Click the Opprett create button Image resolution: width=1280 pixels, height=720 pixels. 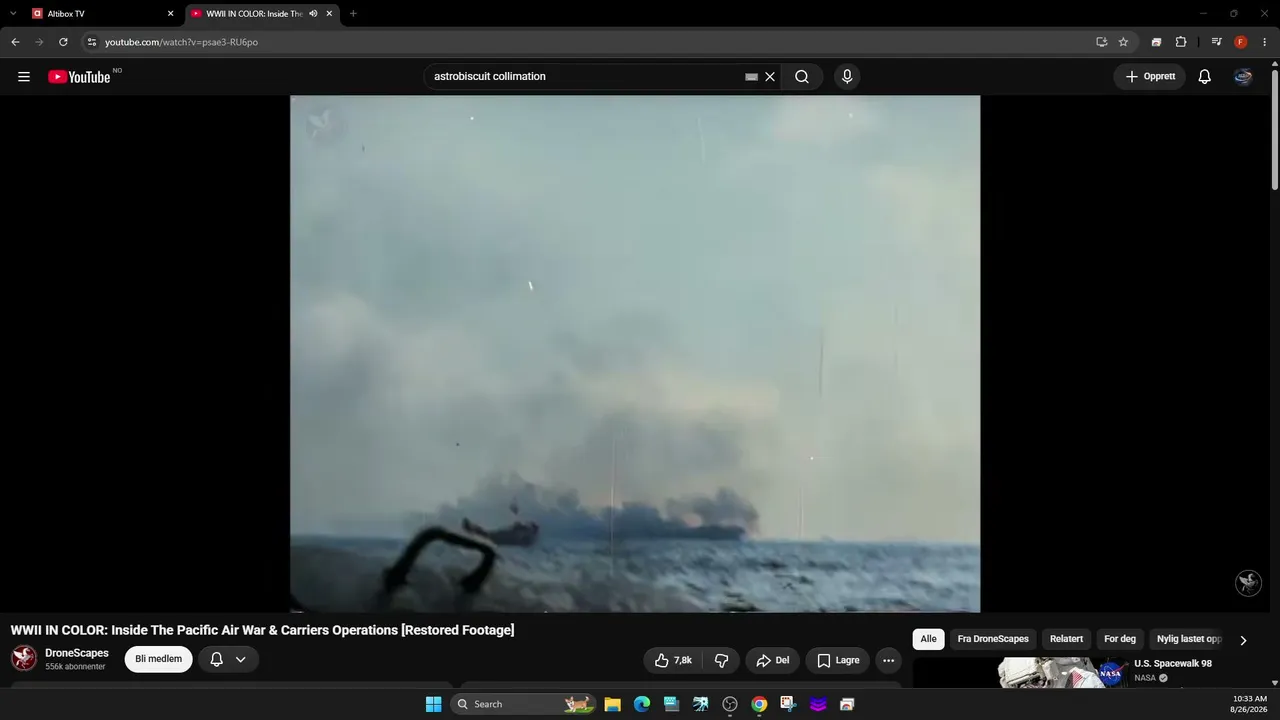pos(1150,77)
